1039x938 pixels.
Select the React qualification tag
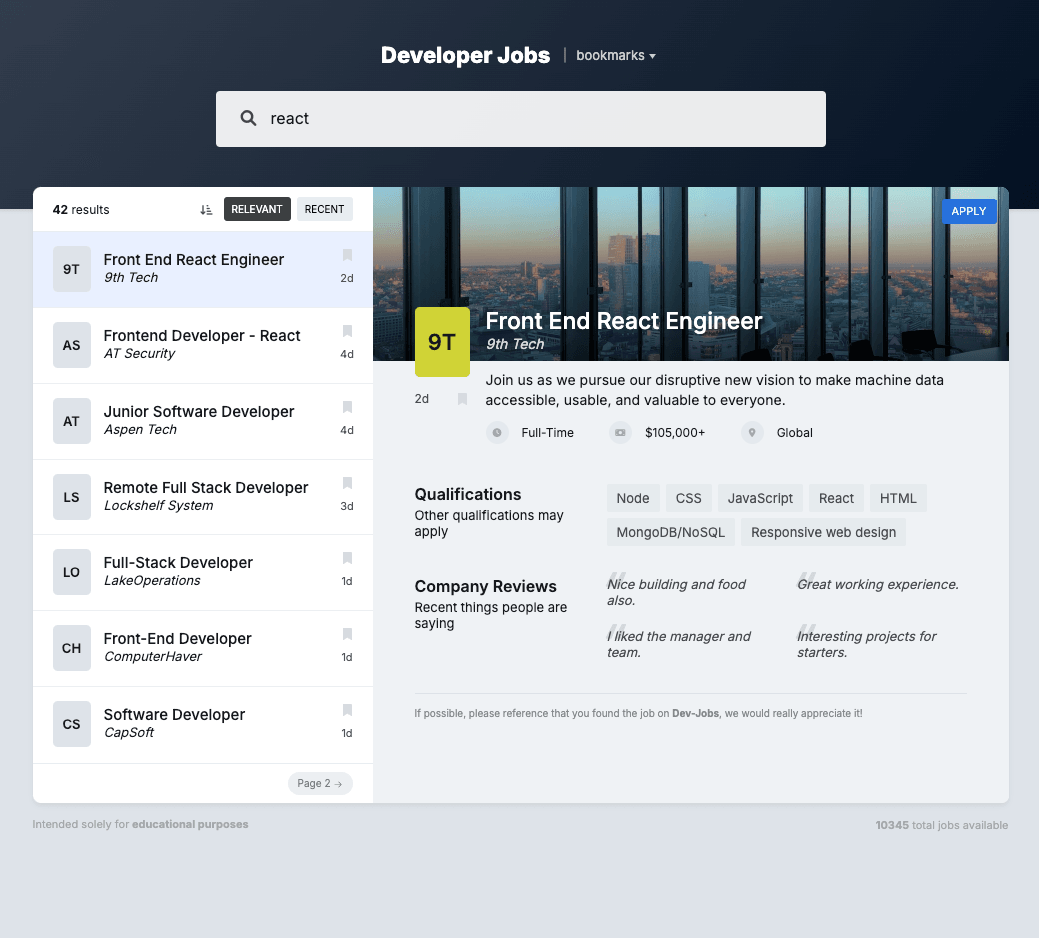(x=836, y=497)
